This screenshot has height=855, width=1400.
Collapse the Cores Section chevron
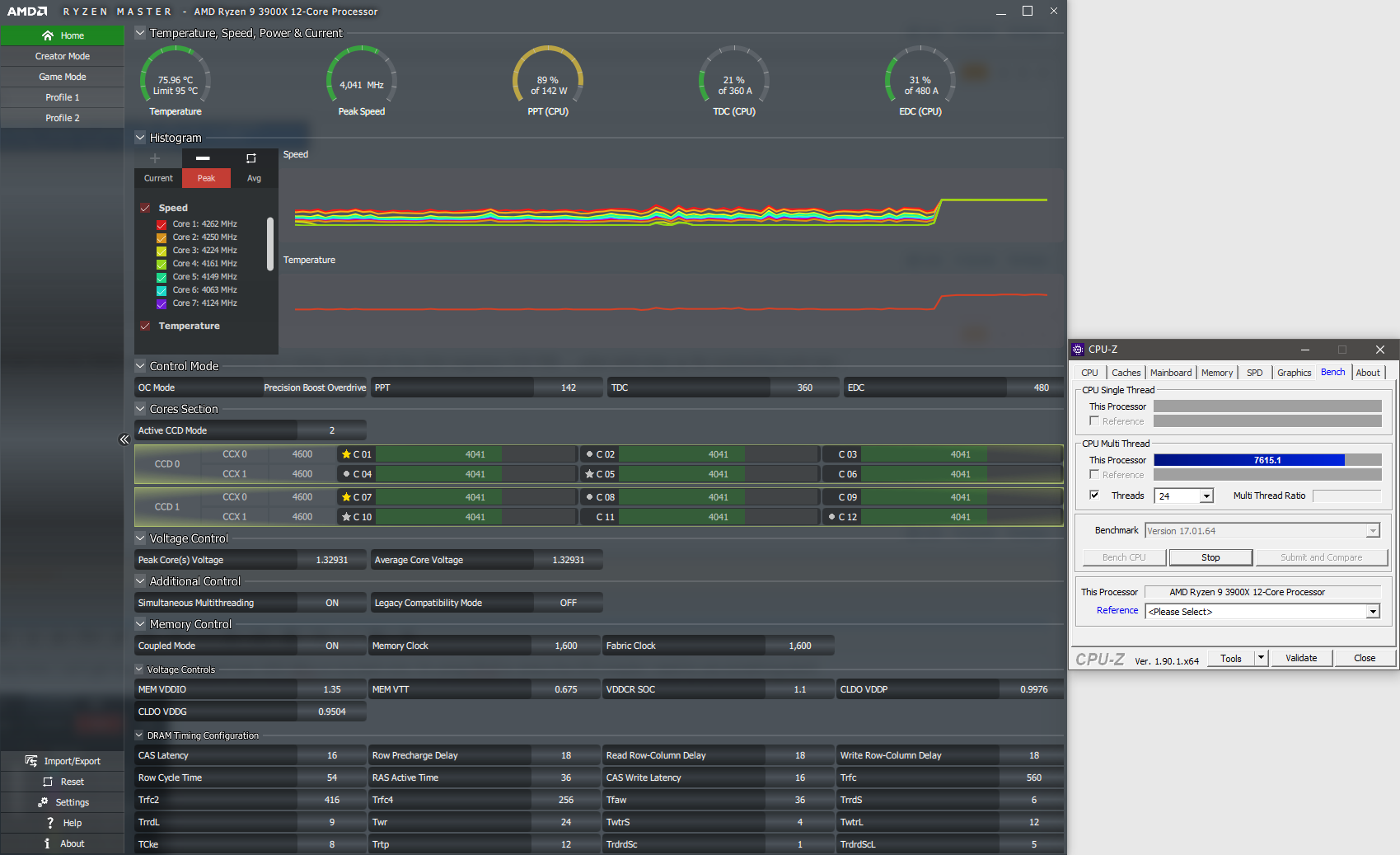coord(140,409)
